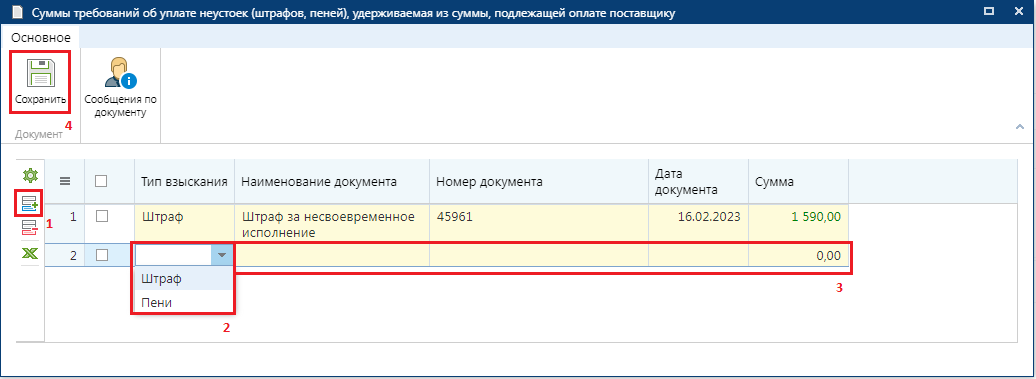
Task: Click Номер документа column header
Action: pos(538,182)
